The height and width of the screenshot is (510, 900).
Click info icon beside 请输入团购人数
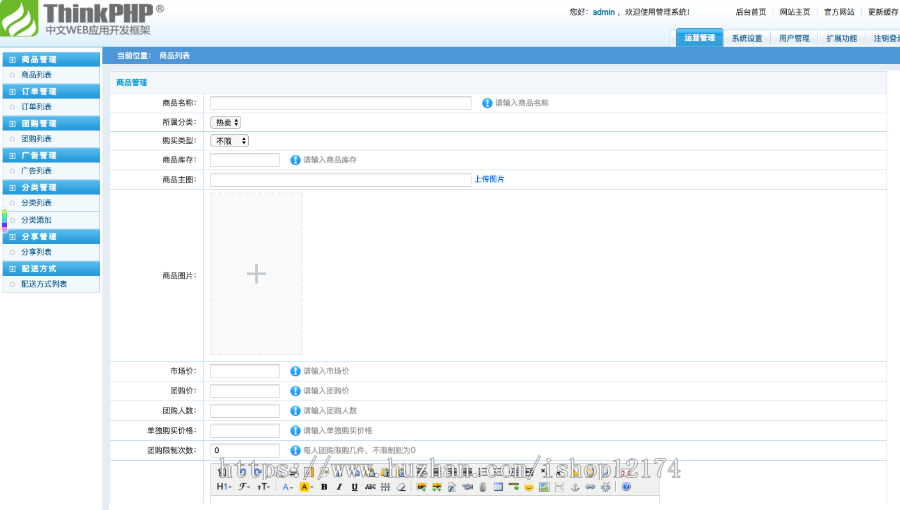[295, 411]
